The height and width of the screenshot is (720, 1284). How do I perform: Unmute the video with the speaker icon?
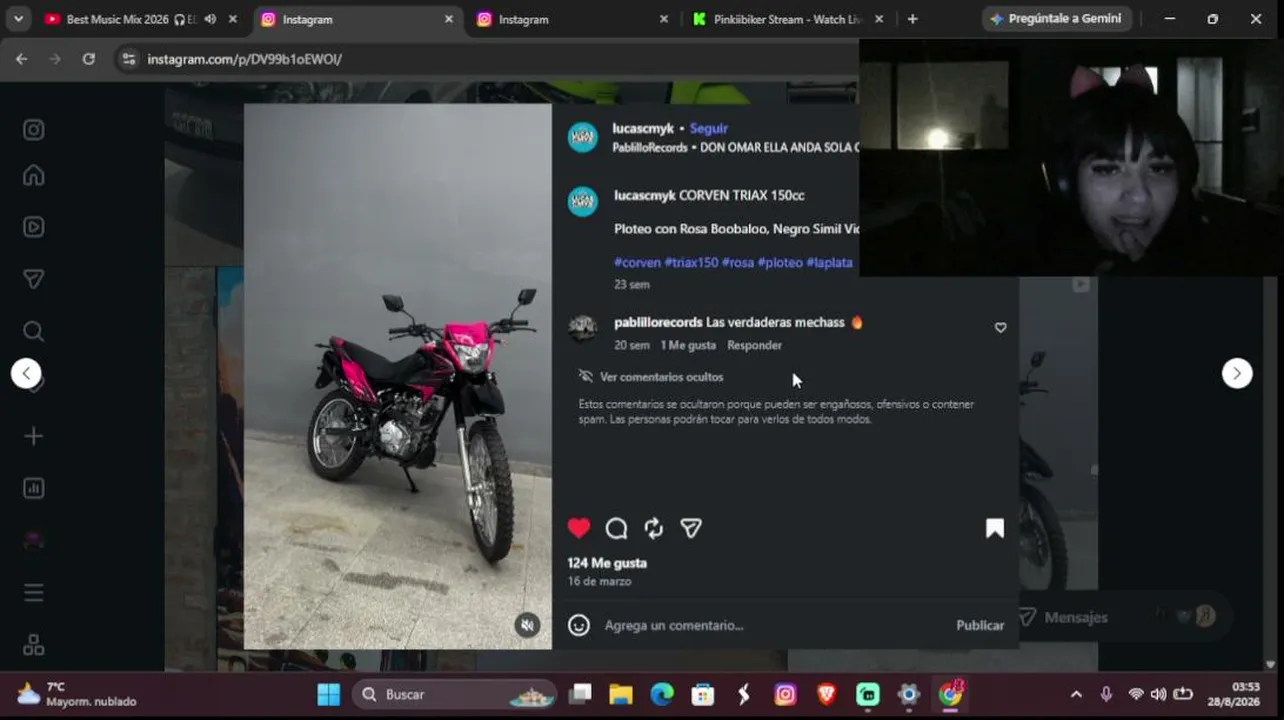(x=527, y=625)
